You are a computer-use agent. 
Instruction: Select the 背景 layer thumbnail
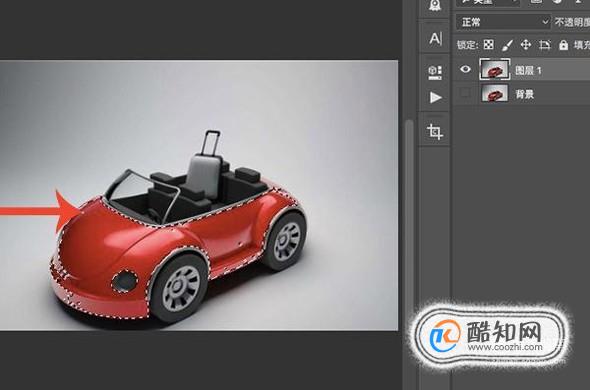tap(495, 93)
